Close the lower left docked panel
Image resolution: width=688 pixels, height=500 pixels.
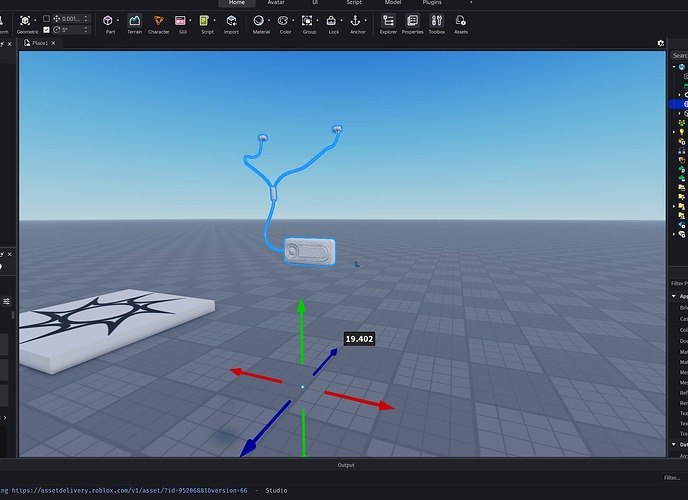10,254
